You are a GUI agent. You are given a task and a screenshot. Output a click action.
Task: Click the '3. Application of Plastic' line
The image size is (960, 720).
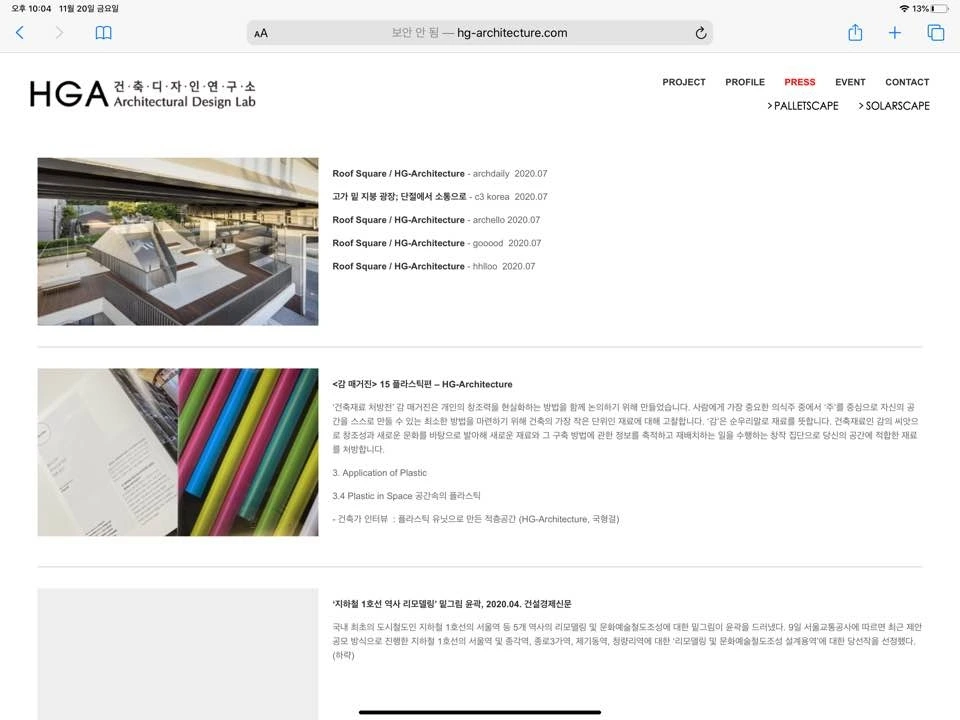pyautogui.click(x=380, y=473)
